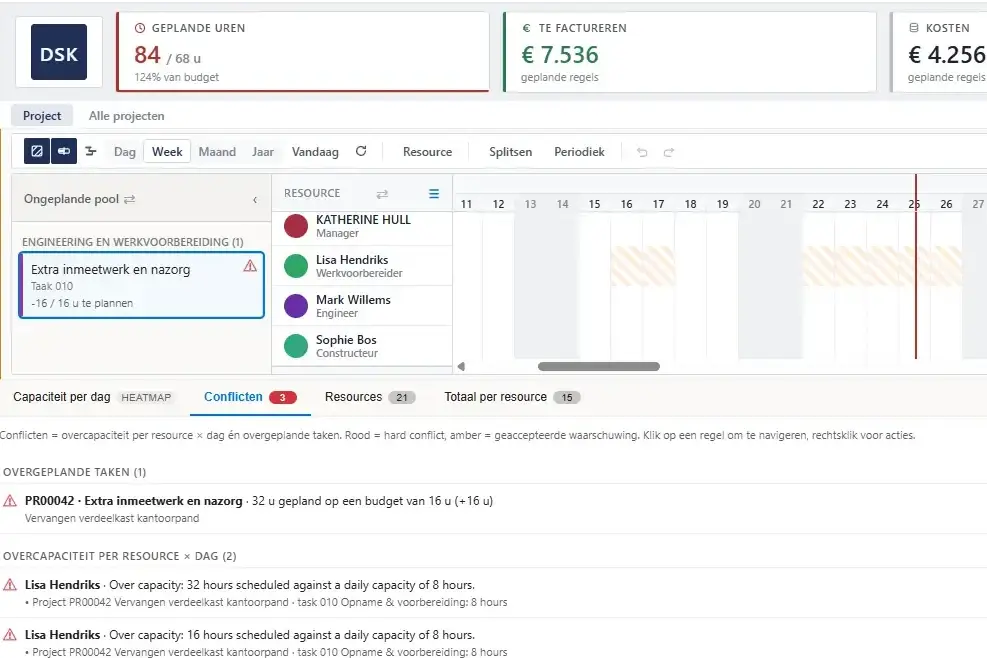Click the redo arrow icon
The height and width of the screenshot is (658, 987).
coord(668,152)
